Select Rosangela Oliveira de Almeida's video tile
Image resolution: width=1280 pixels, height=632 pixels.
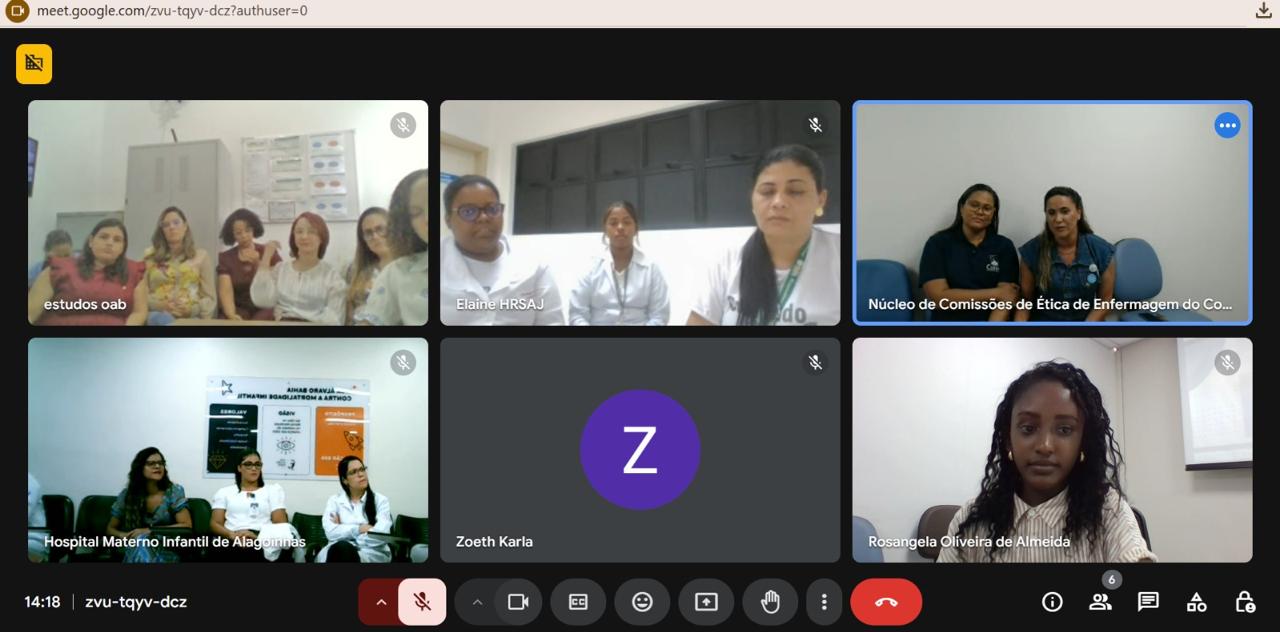tap(1052, 450)
